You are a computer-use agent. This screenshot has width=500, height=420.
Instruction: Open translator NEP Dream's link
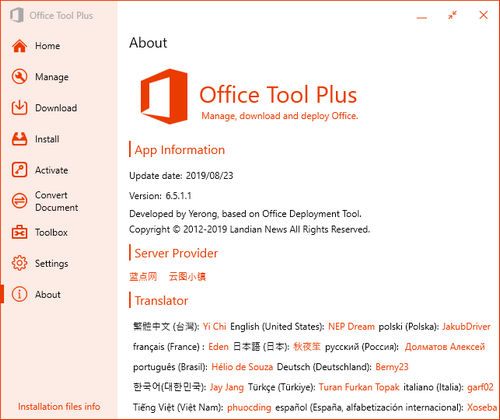click(351, 326)
